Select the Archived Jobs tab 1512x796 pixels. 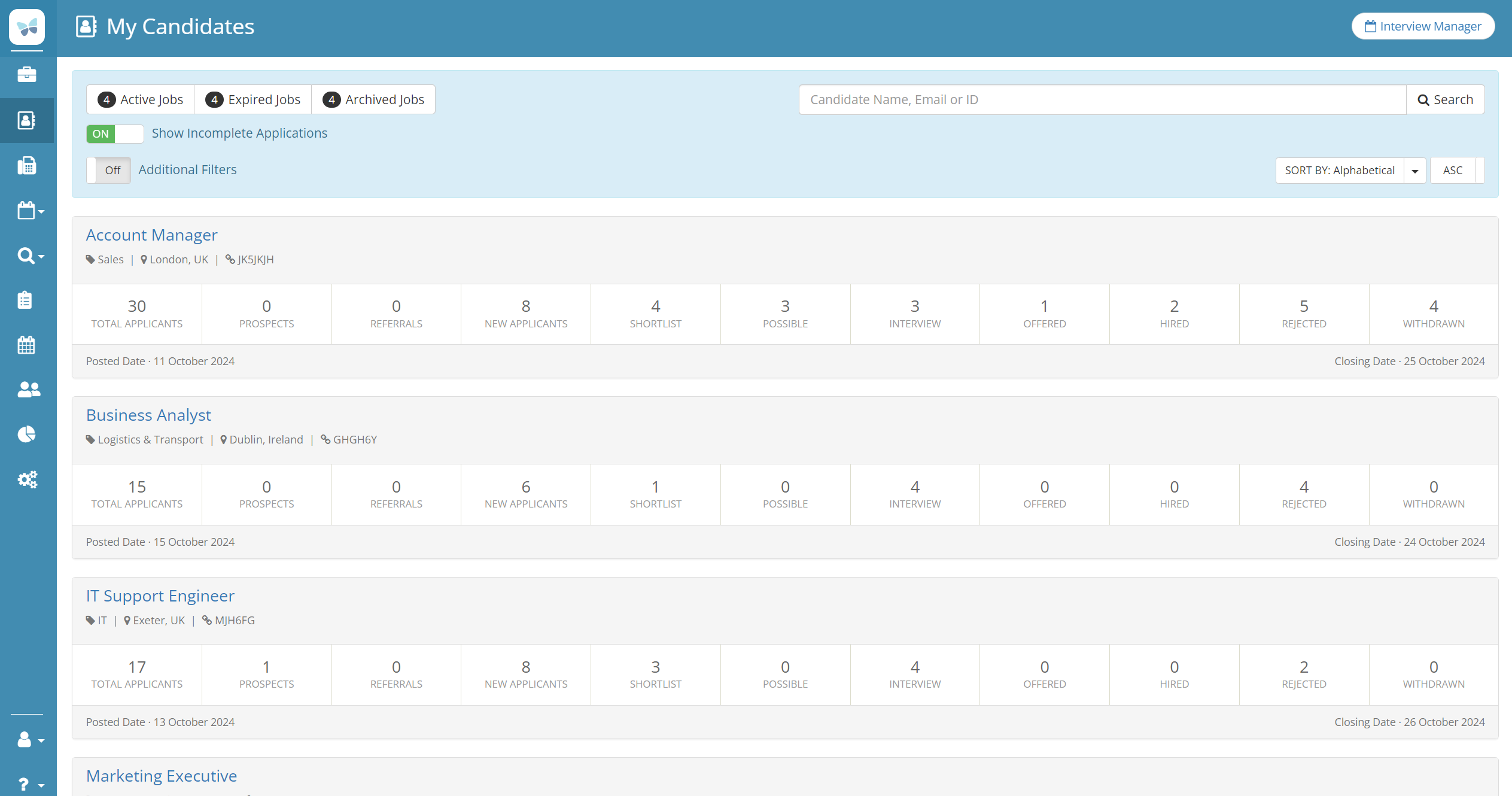point(373,99)
